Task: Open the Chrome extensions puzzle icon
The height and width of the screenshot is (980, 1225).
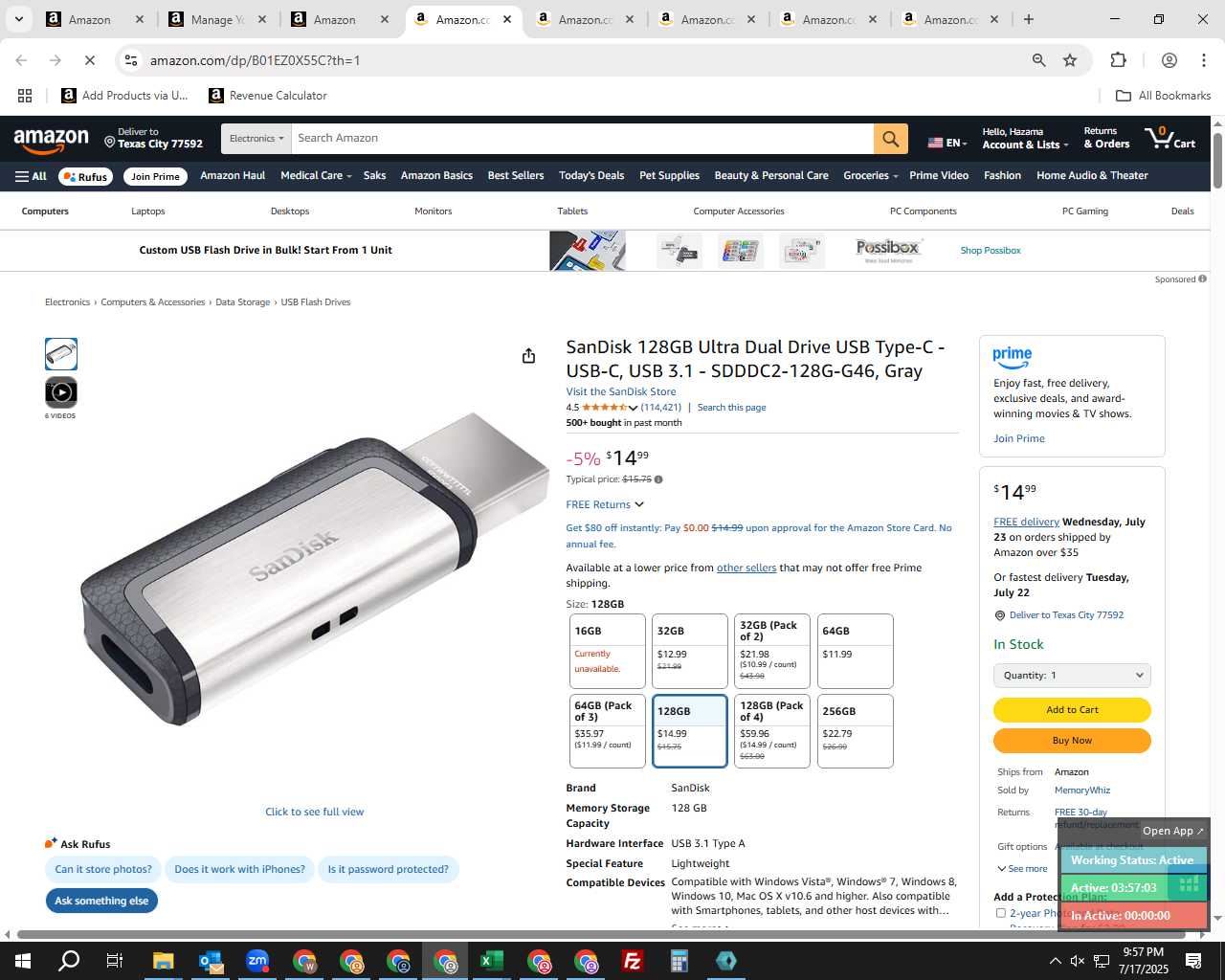Action: click(x=1118, y=60)
